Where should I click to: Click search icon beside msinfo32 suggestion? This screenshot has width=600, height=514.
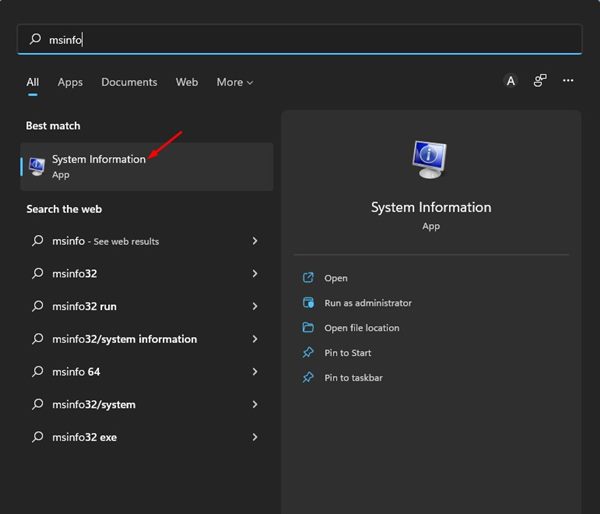click(38, 273)
